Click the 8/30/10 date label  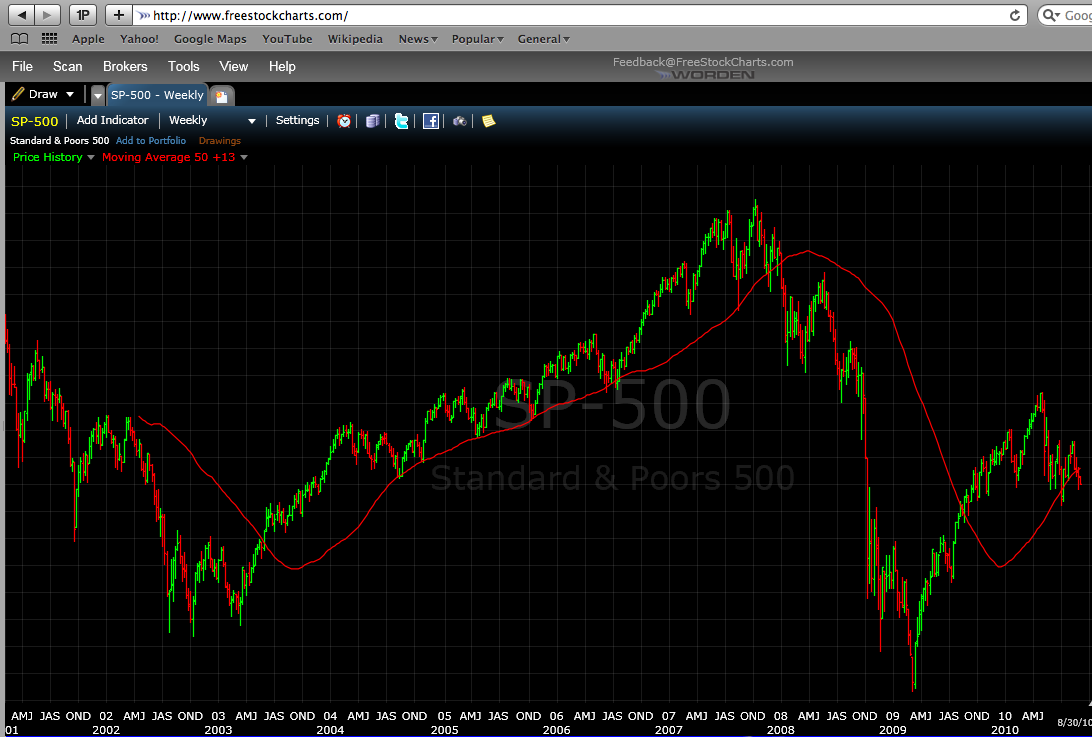click(x=1074, y=723)
